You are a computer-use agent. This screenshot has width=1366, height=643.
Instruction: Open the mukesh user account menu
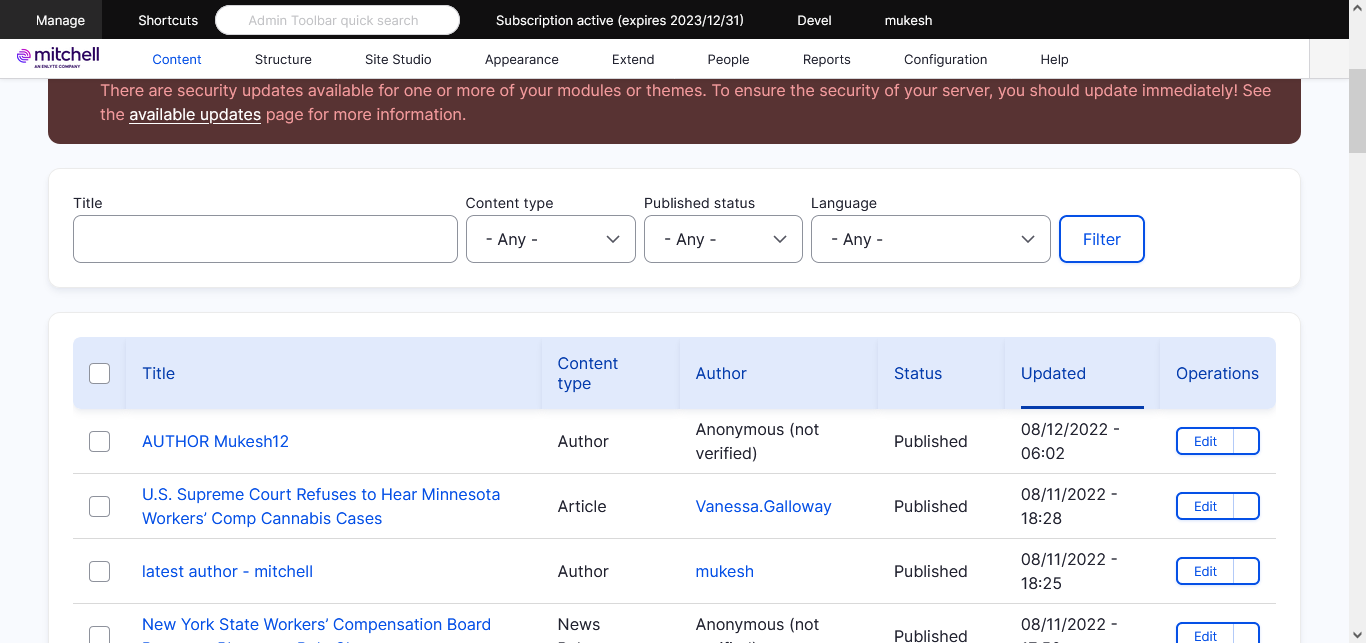pyautogui.click(x=909, y=20)
